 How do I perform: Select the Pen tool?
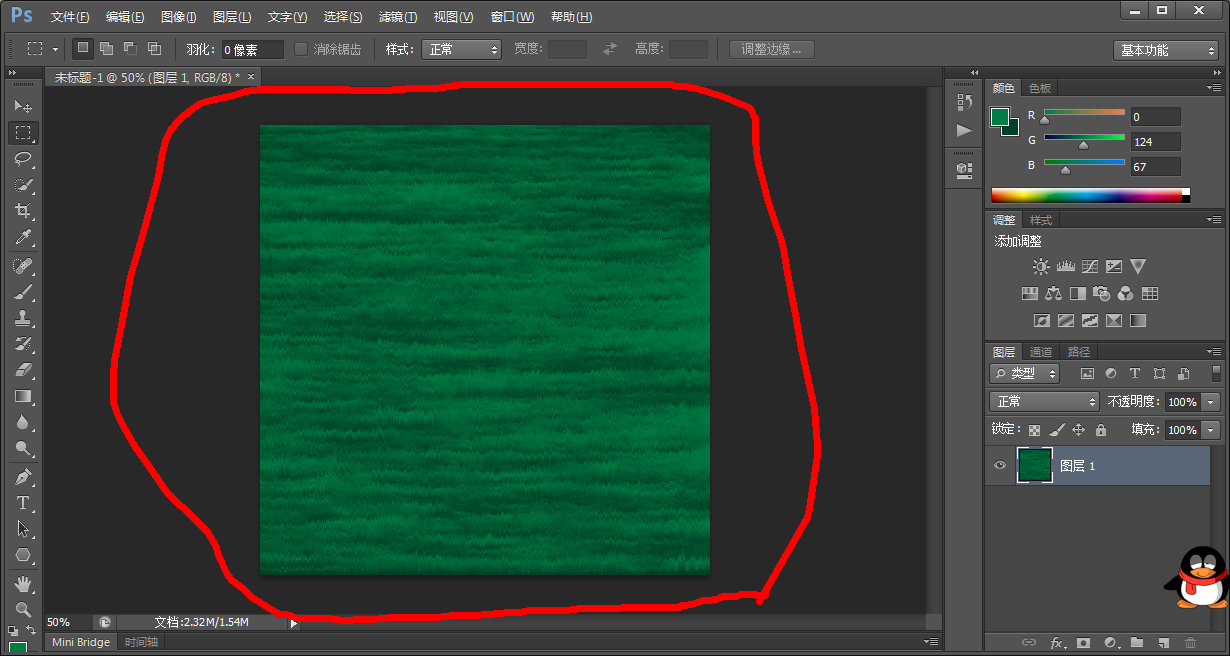[23, 477]
